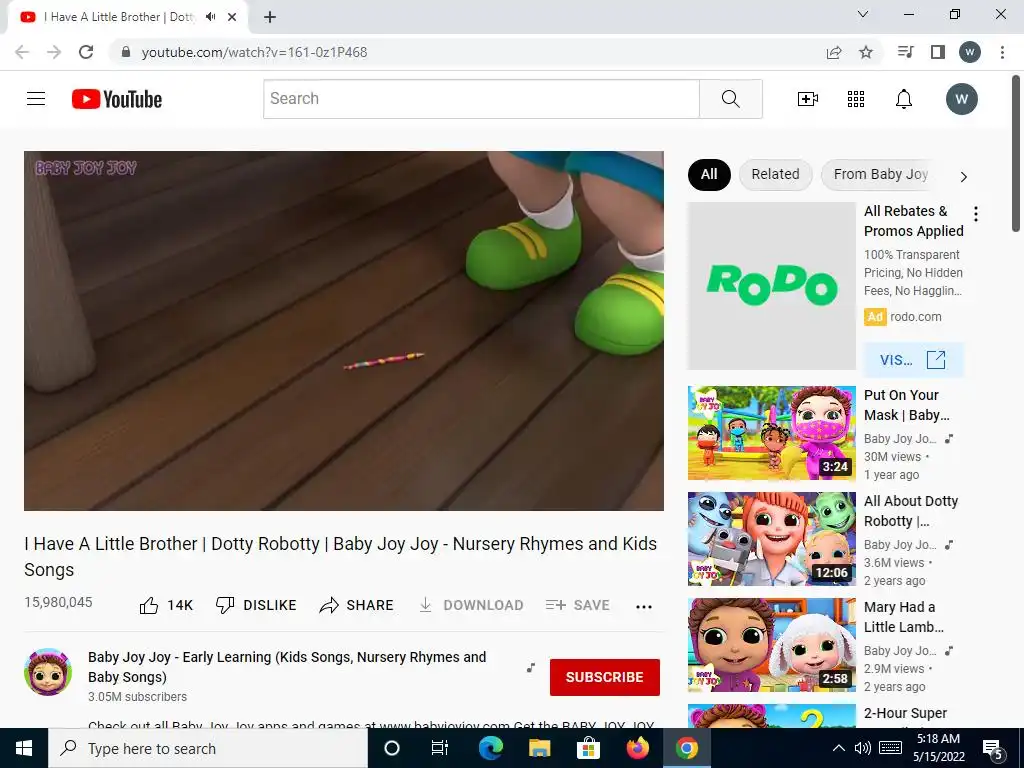Toggle Chrome side panel
This screenshot has width=1024, height=768.
(x=938, y=52)
